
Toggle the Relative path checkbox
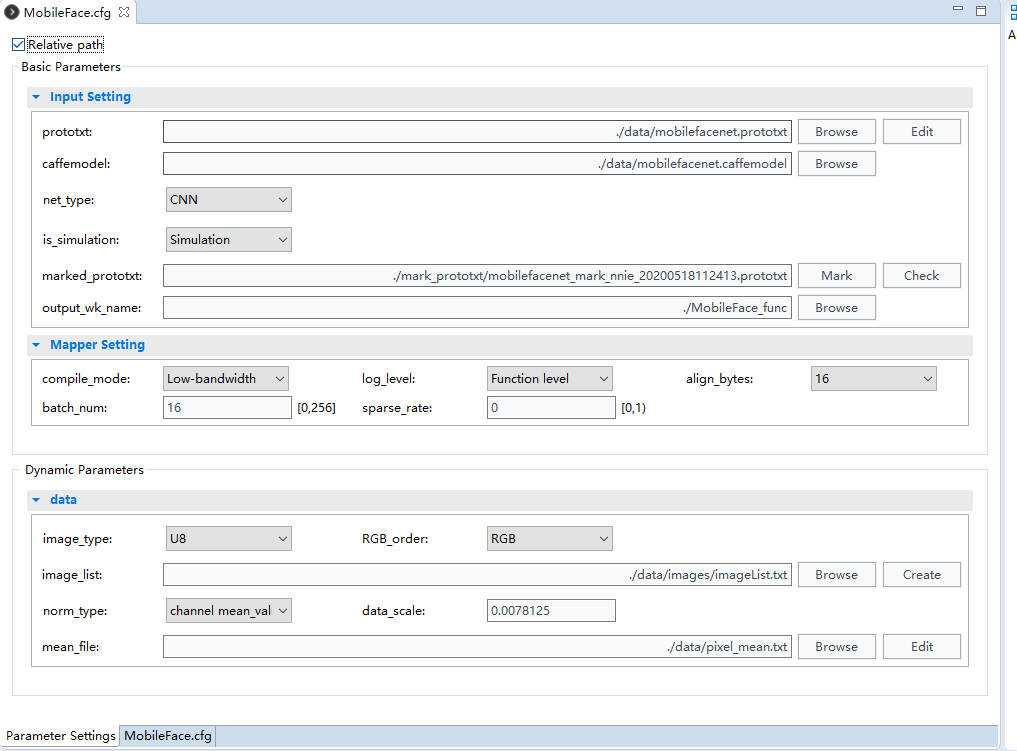[19, 45]
